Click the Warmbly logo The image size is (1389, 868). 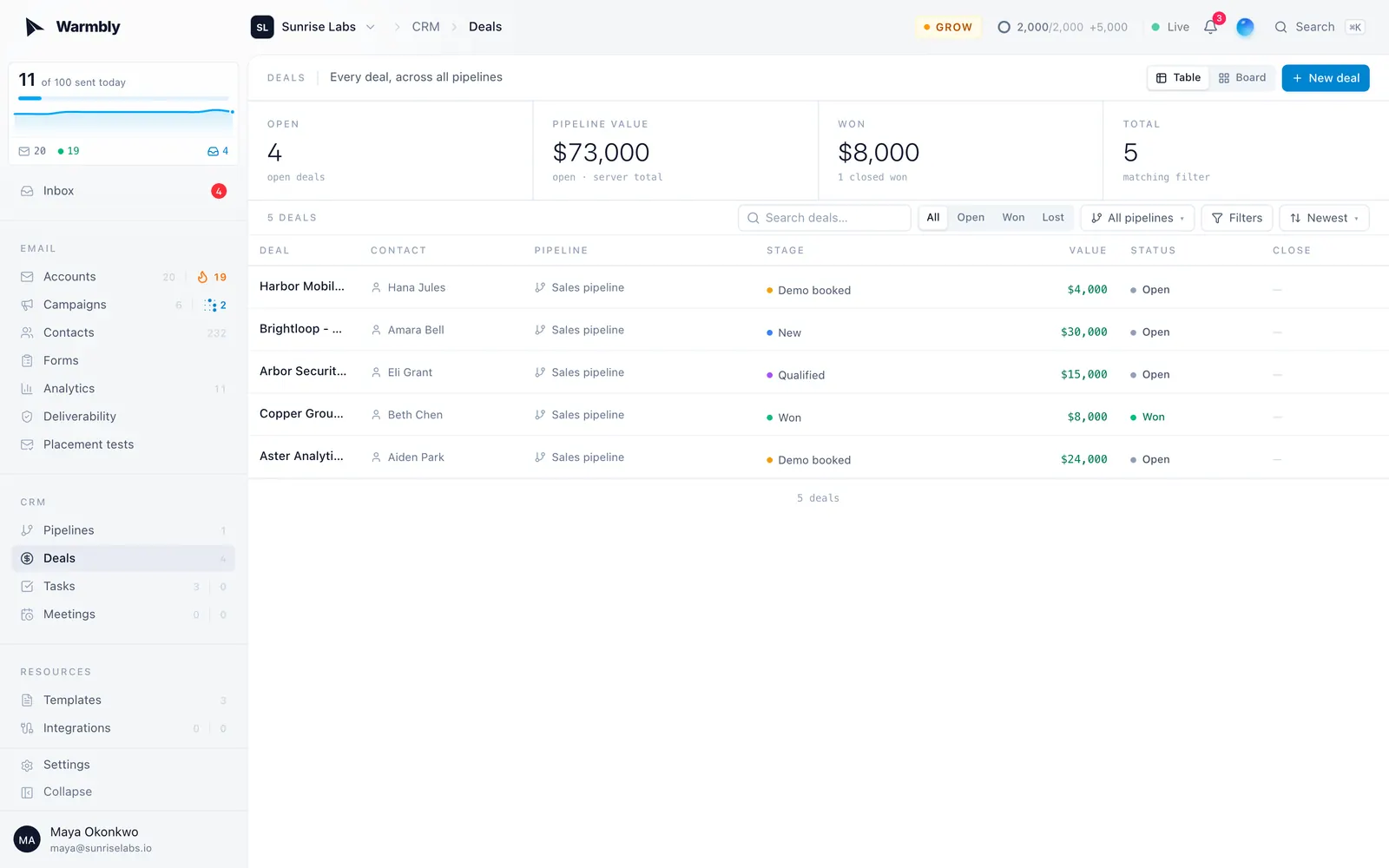[x=73, y=27]
